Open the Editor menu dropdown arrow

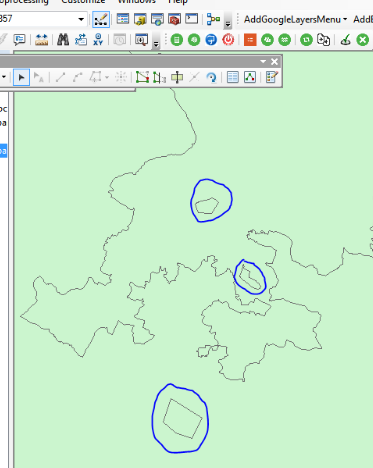coord(4,77)
